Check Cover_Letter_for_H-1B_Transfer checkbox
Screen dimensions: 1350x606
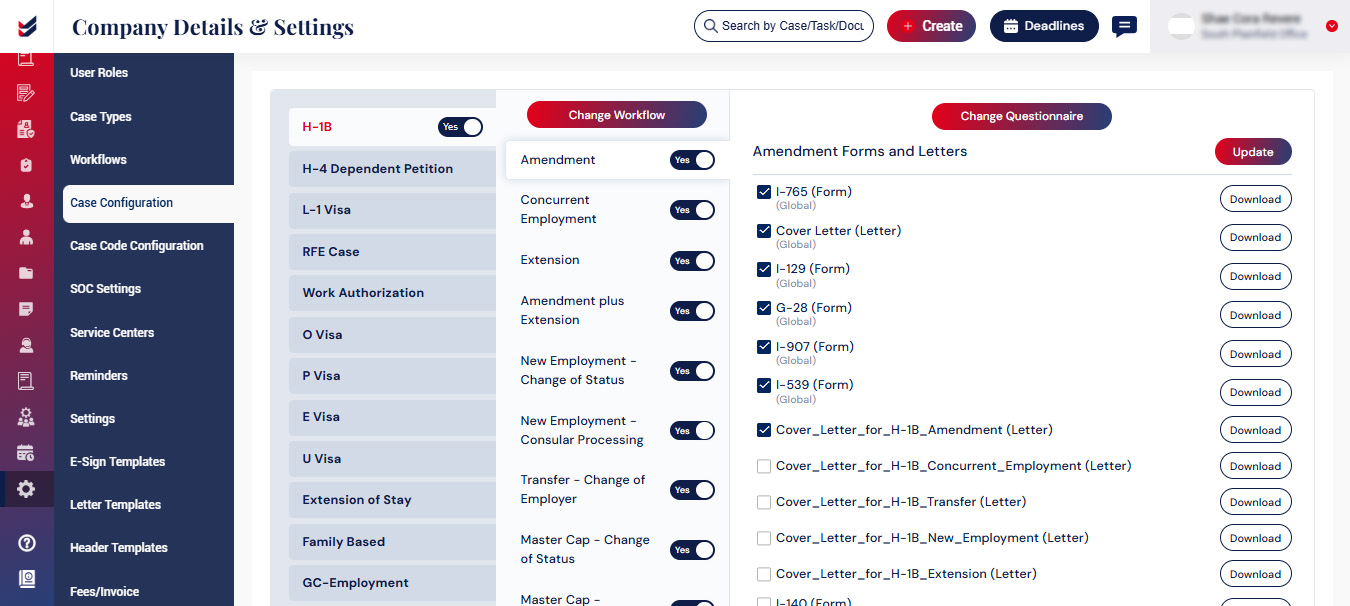pyautogui.click(x=764, y=502)
